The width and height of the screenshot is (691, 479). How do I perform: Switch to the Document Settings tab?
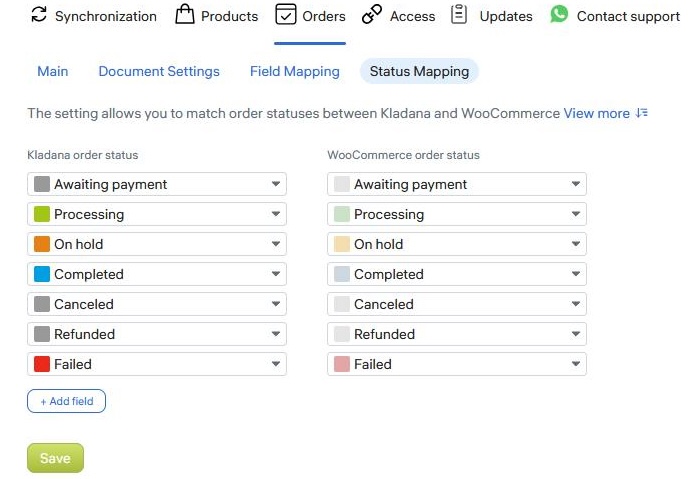pos(159,71)
